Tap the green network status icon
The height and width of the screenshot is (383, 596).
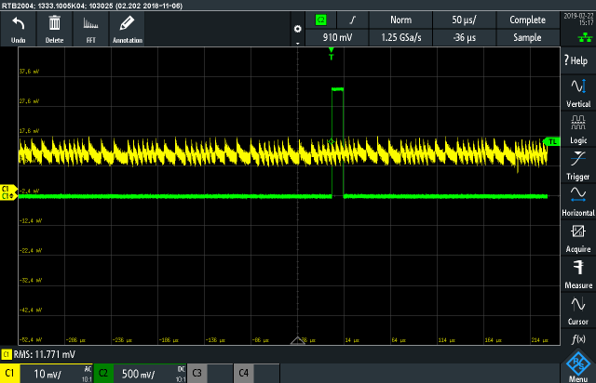coord(585,37)
